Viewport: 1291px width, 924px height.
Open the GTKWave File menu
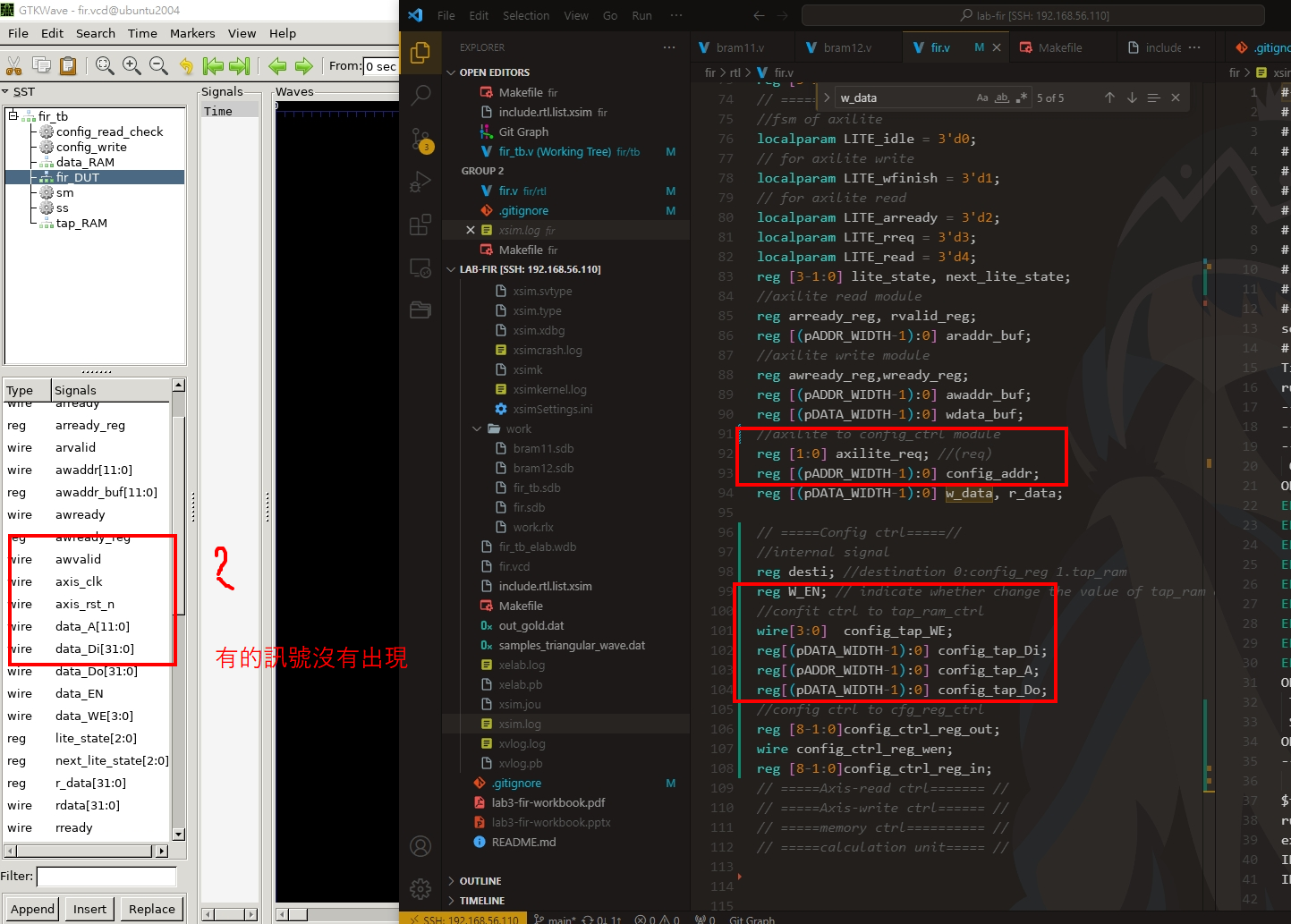pyautogui.click(x=18, y=33)
